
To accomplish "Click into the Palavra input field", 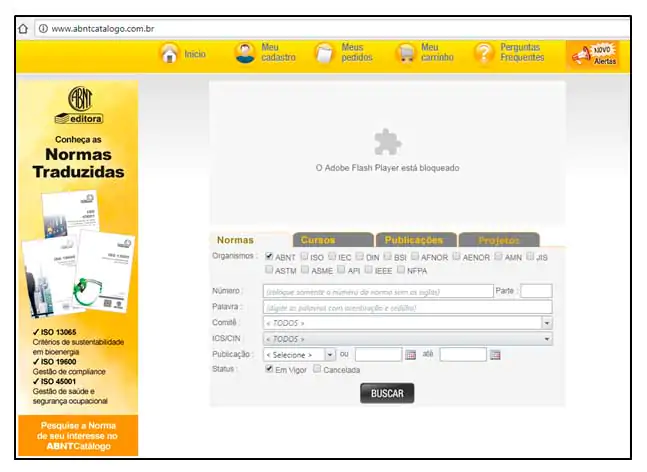I will [x=408, y=307].
